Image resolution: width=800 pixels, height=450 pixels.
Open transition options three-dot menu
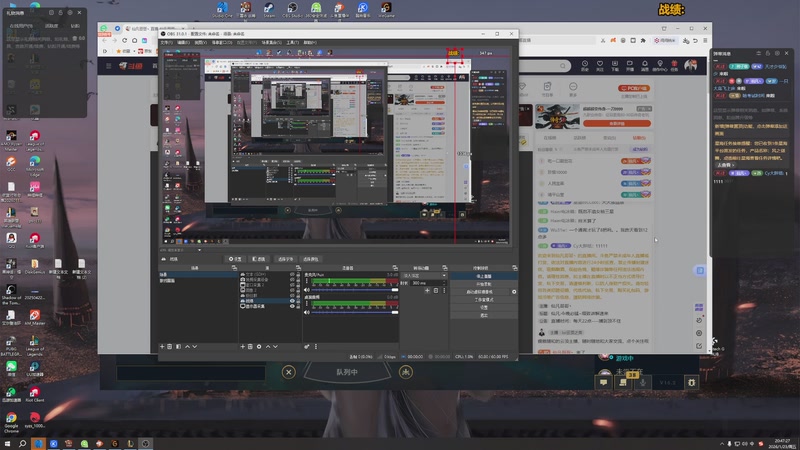pos(444,290)
